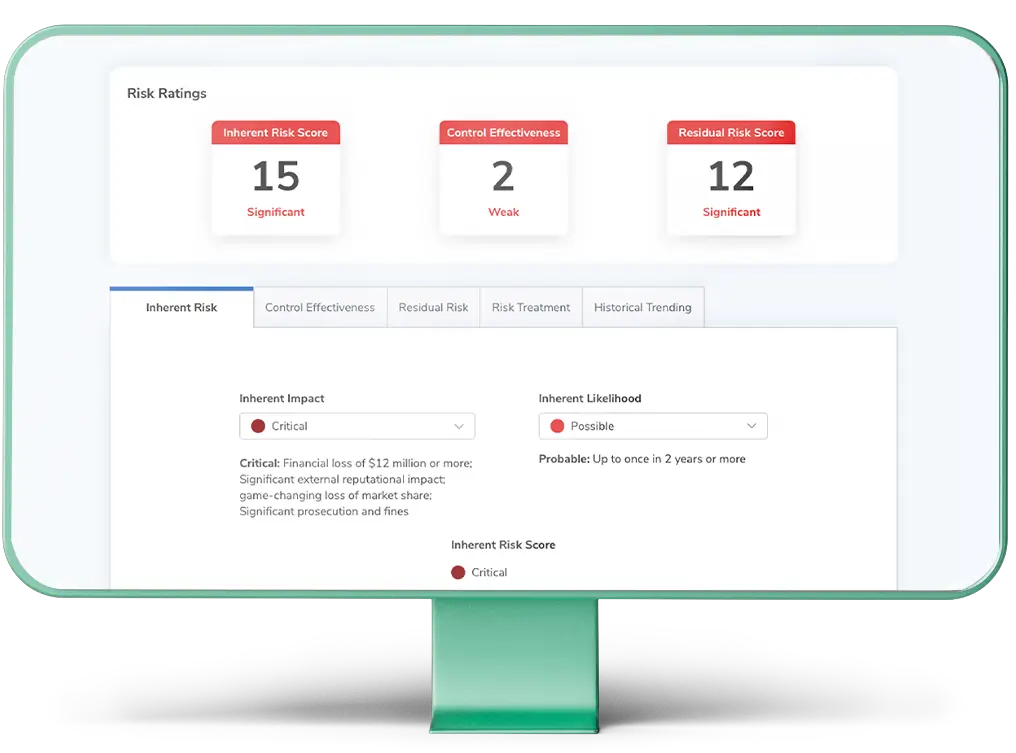Viewport: 1016px width, 753px height.
Task: Expand Inherent Impact using its chevron arrow
Action: (459, 426)
